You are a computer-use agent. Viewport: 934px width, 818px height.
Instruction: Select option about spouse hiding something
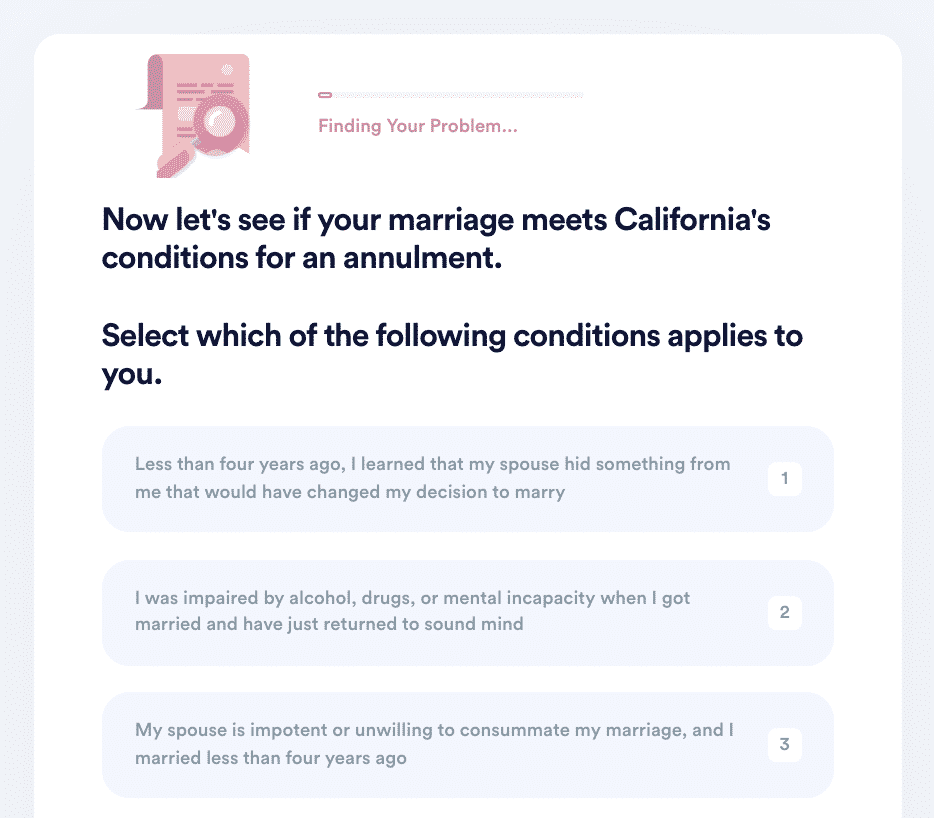click(x=468, y=478)
